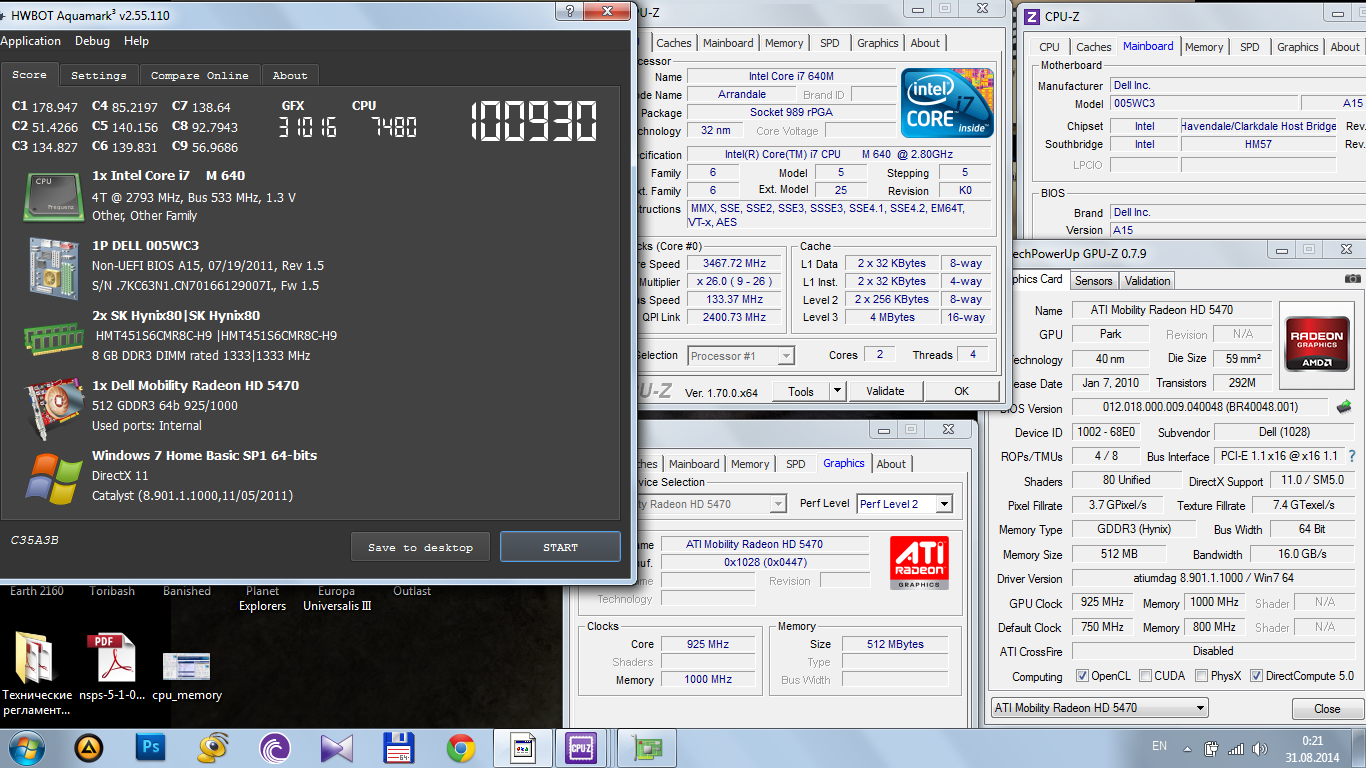
Task: Click Save to desktop button
Action: (420, 547)
